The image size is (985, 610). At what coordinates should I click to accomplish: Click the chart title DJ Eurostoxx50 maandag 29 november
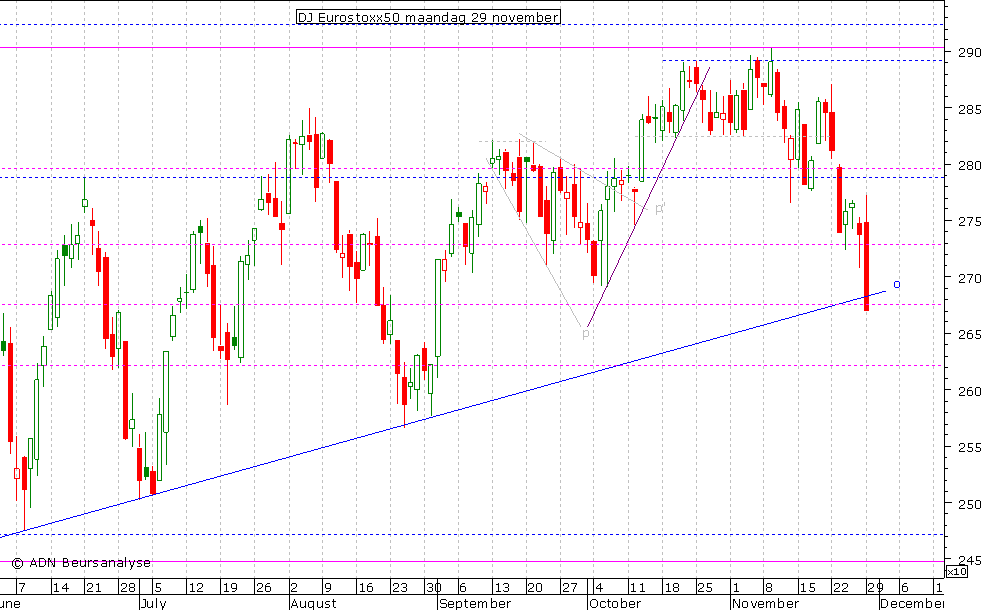click(428, 17)
